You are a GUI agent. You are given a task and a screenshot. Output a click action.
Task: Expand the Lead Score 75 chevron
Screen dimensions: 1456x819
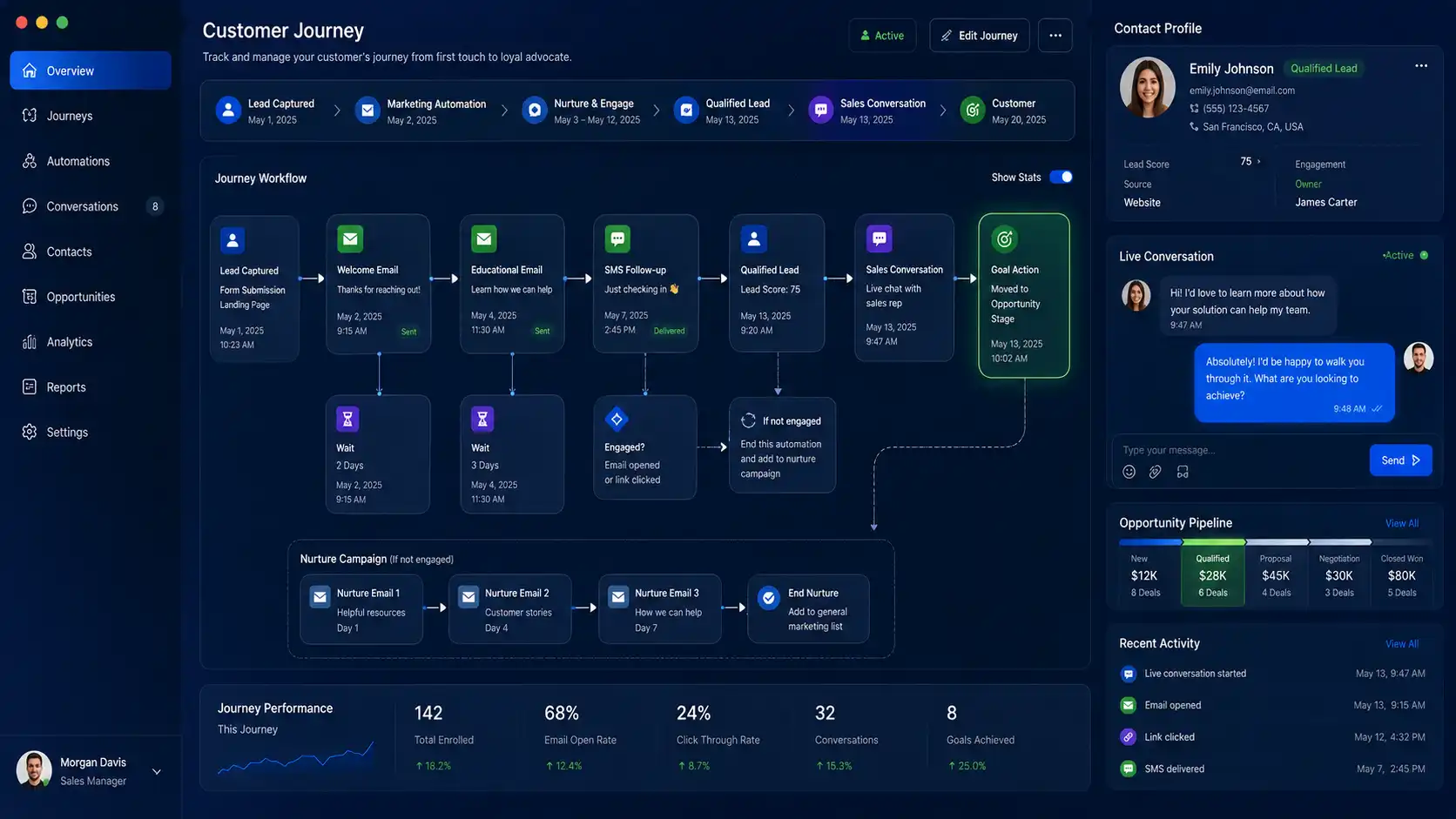[x=1258, y=162]
